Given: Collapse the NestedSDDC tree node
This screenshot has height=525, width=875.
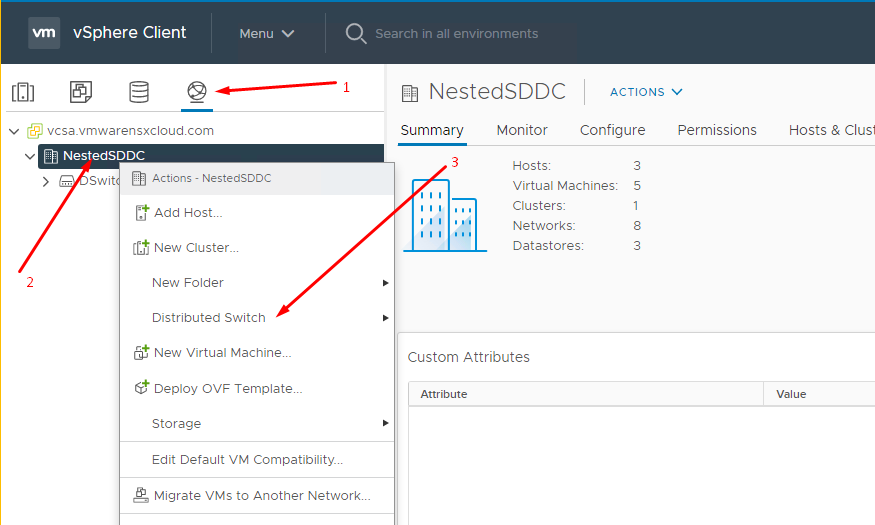Looking at the screenshot, I should (30, 156).
